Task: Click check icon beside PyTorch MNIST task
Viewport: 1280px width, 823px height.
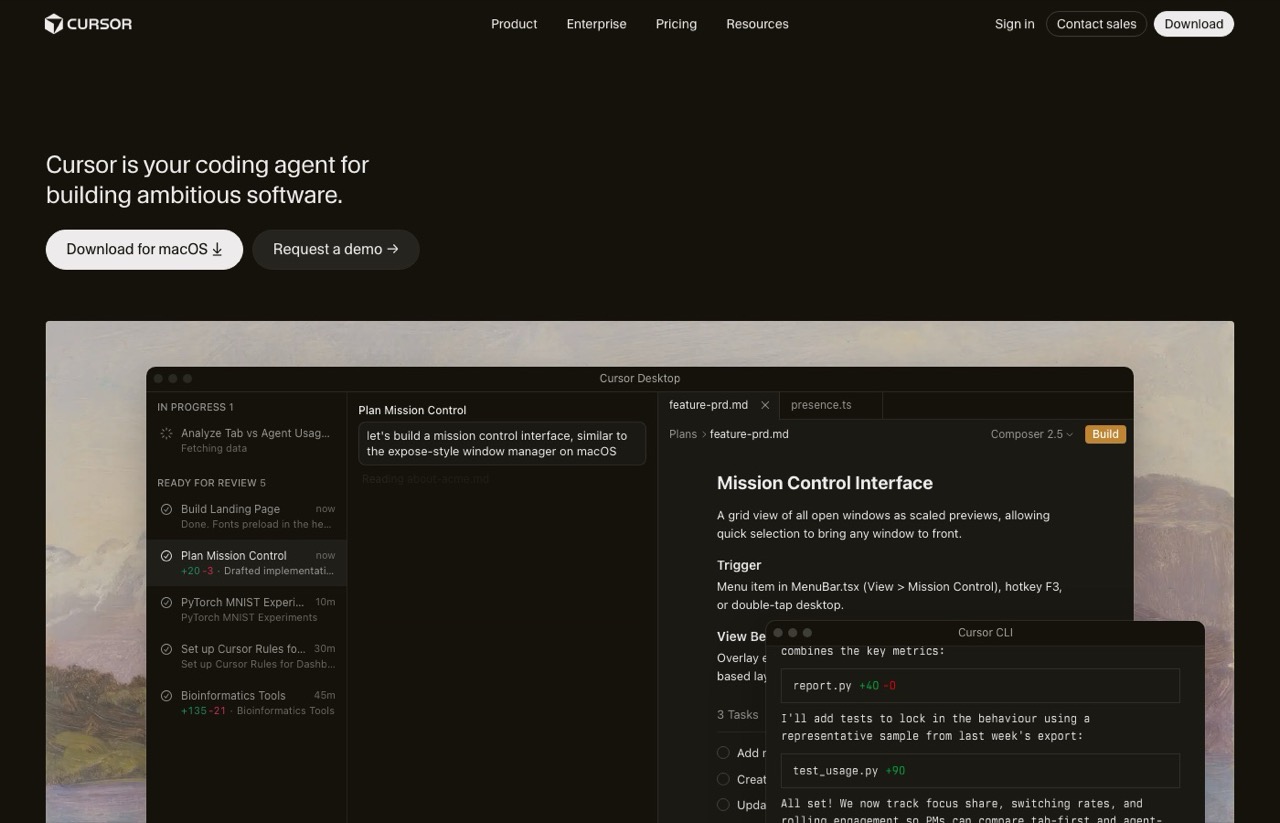Action: pyautogui.click(x=166, y=602)
